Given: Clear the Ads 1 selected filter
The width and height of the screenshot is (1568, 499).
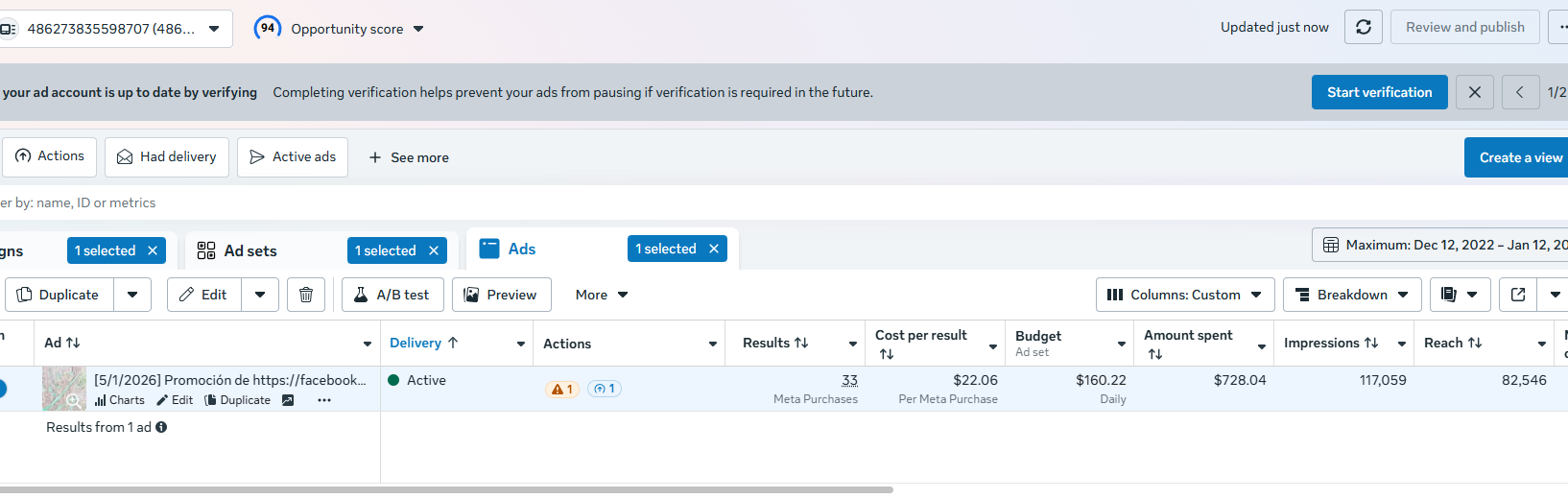Looking at the screenshot, I should (x=714, y=249).
